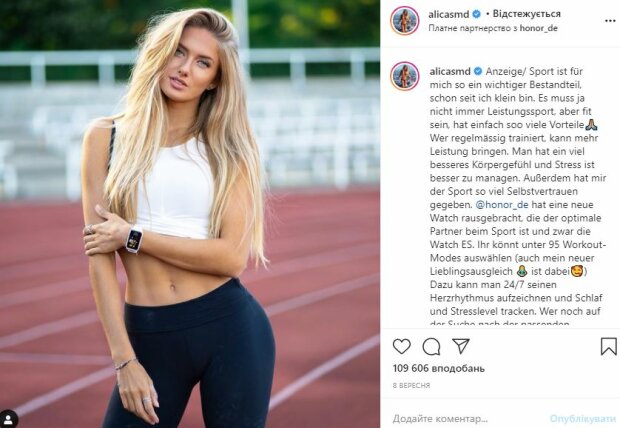Open the 8 вересня post date

(411, 385)
